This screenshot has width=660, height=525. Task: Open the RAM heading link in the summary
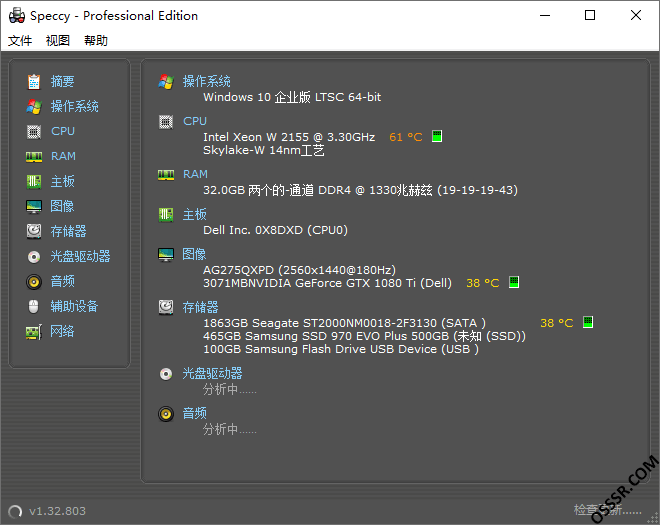point(195,174)
